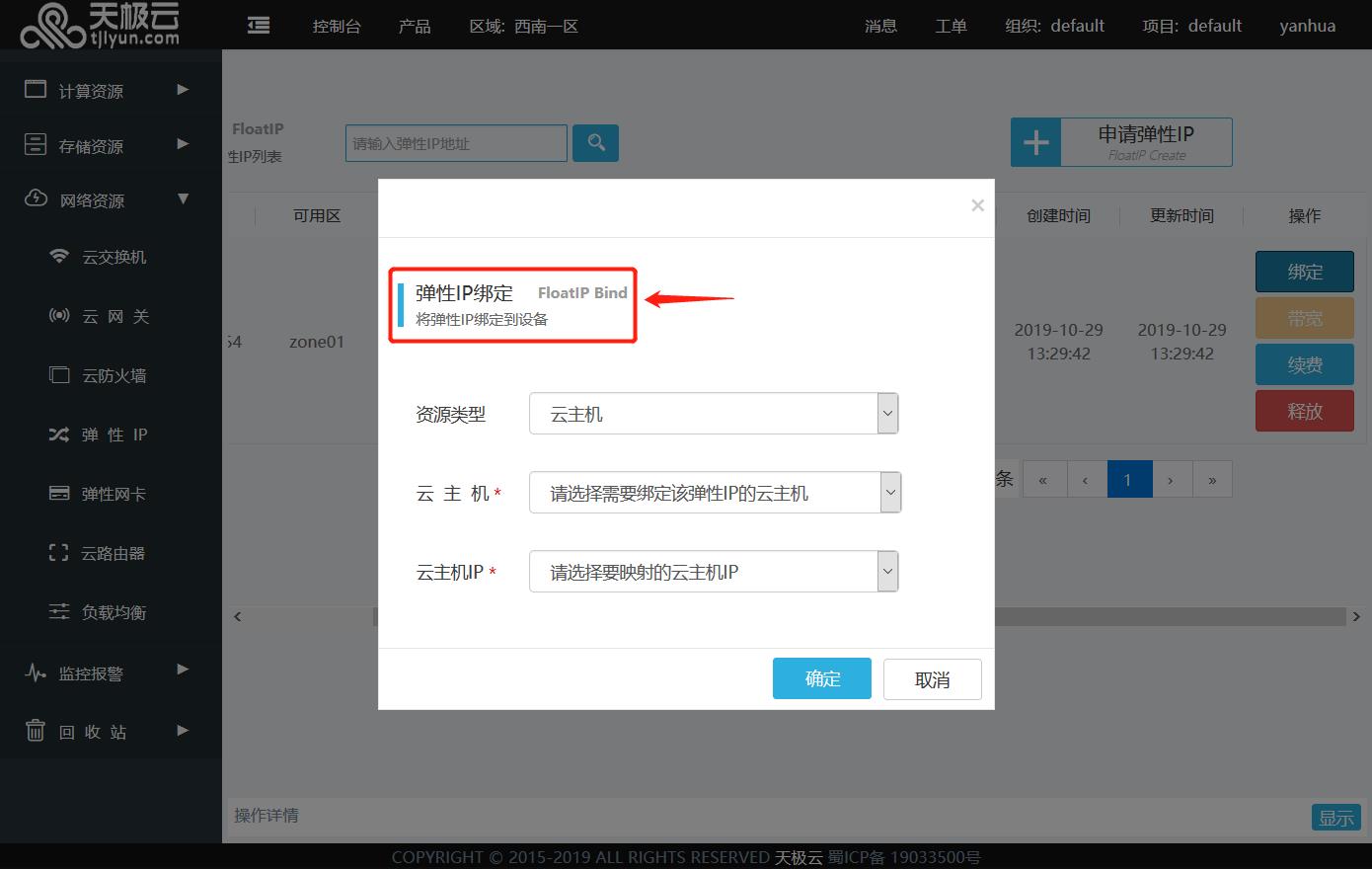This screenshot has width=1372, height=869.
Task: Click the sidebar collapse hamburger icon
Action: click(259, 26)
